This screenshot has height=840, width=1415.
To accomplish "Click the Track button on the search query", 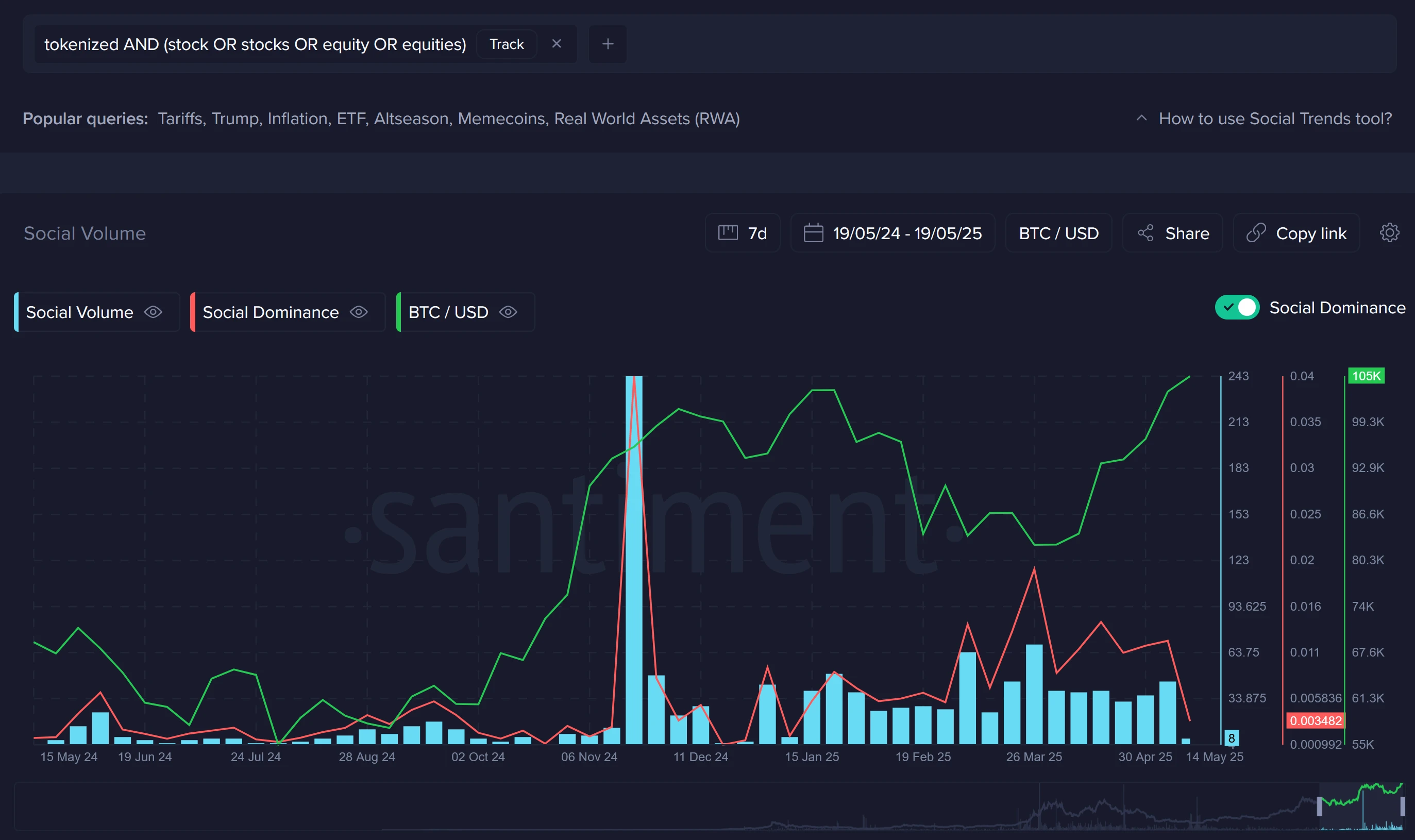I will [x=507, y=44].
